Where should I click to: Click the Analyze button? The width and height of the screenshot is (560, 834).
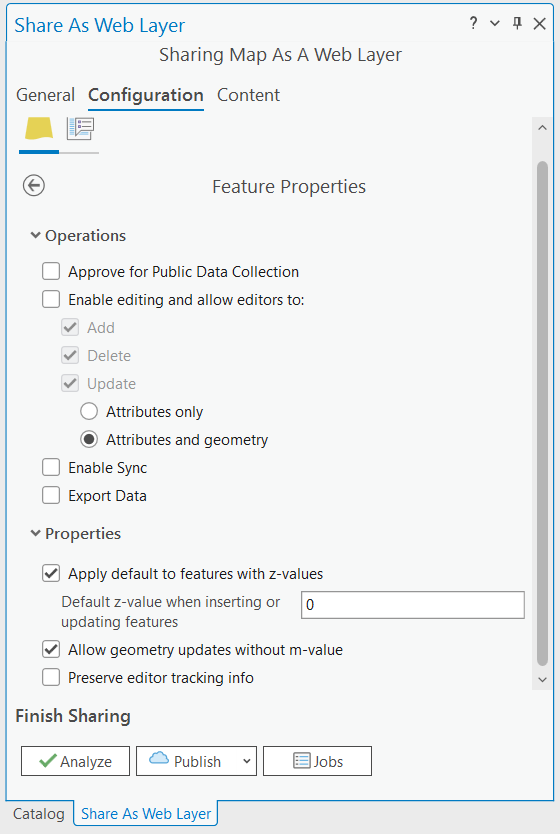(76, 761)
